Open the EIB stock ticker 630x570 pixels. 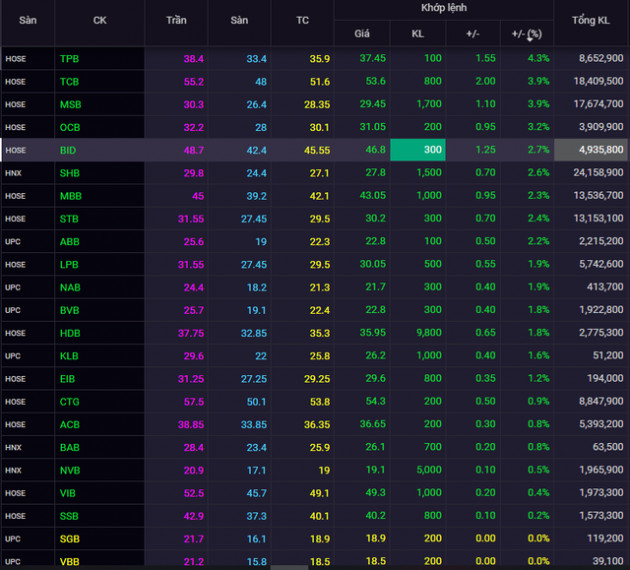(x=68, y=379)
